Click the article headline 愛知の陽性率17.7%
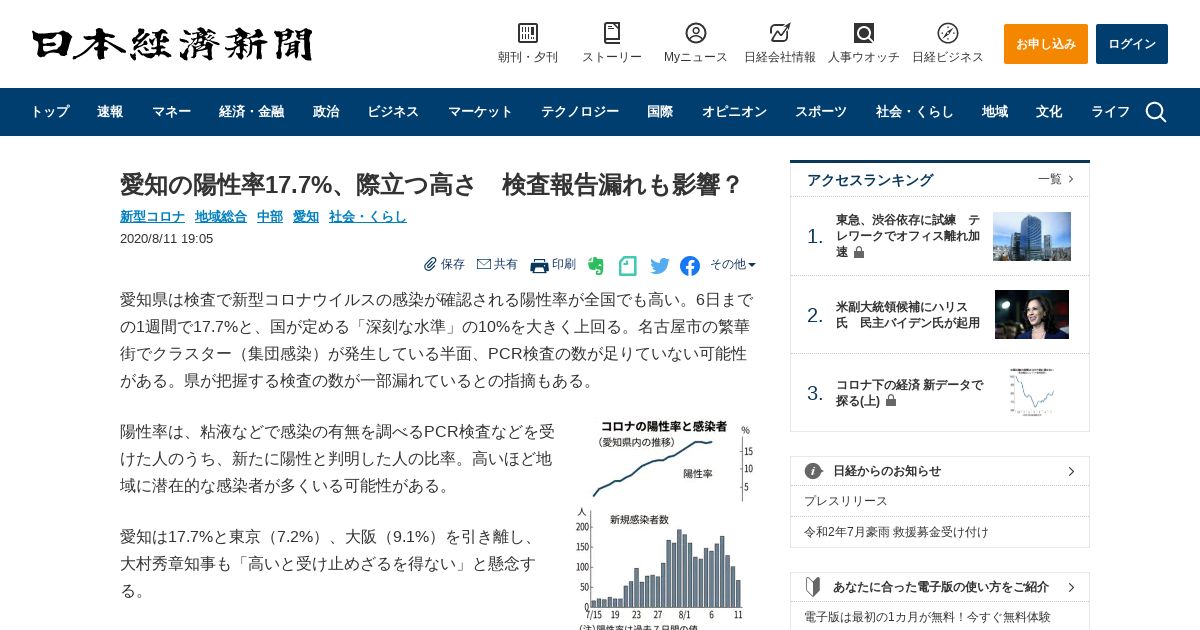 coord(431,184)
